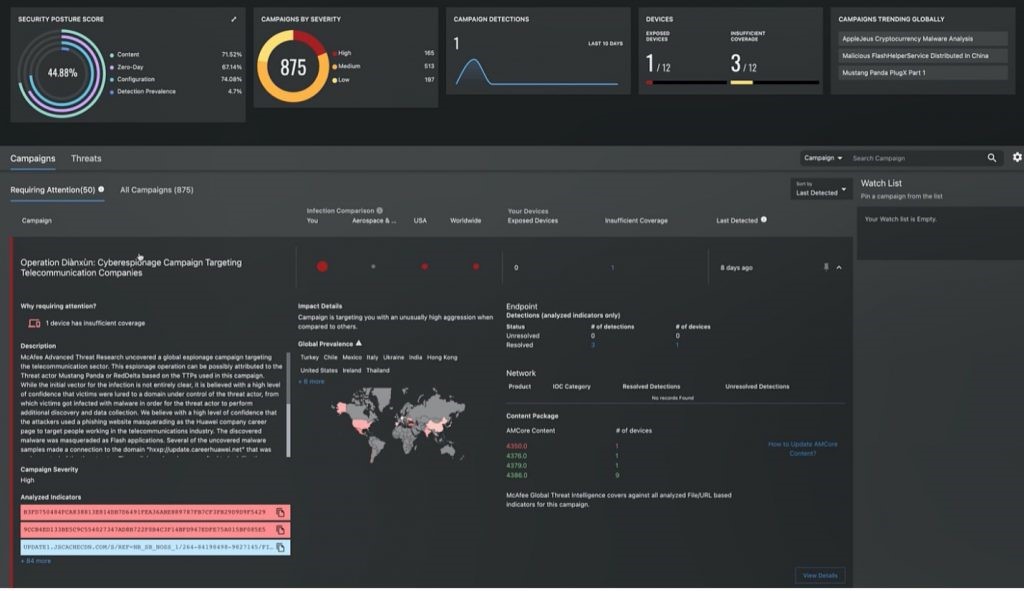Click the resolved detections count link
Viewport: 1024px width, 591px height.
593,345
